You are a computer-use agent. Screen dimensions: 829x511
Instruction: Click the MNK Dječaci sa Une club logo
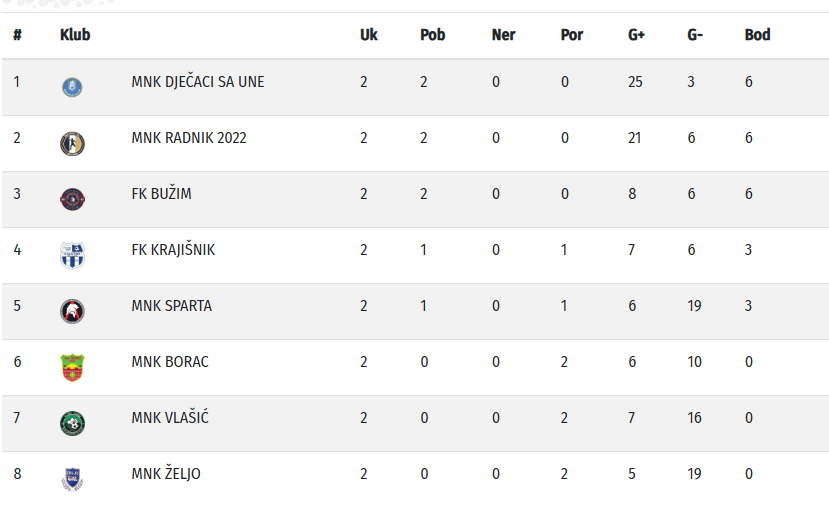point(72,87)
